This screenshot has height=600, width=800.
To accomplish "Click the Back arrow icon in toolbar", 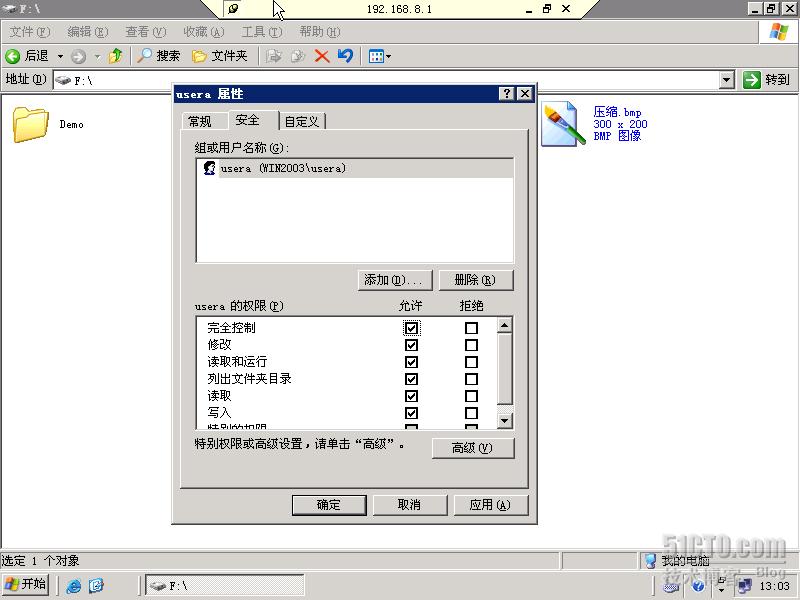I will pyautogui.click(x=13, y=56).
